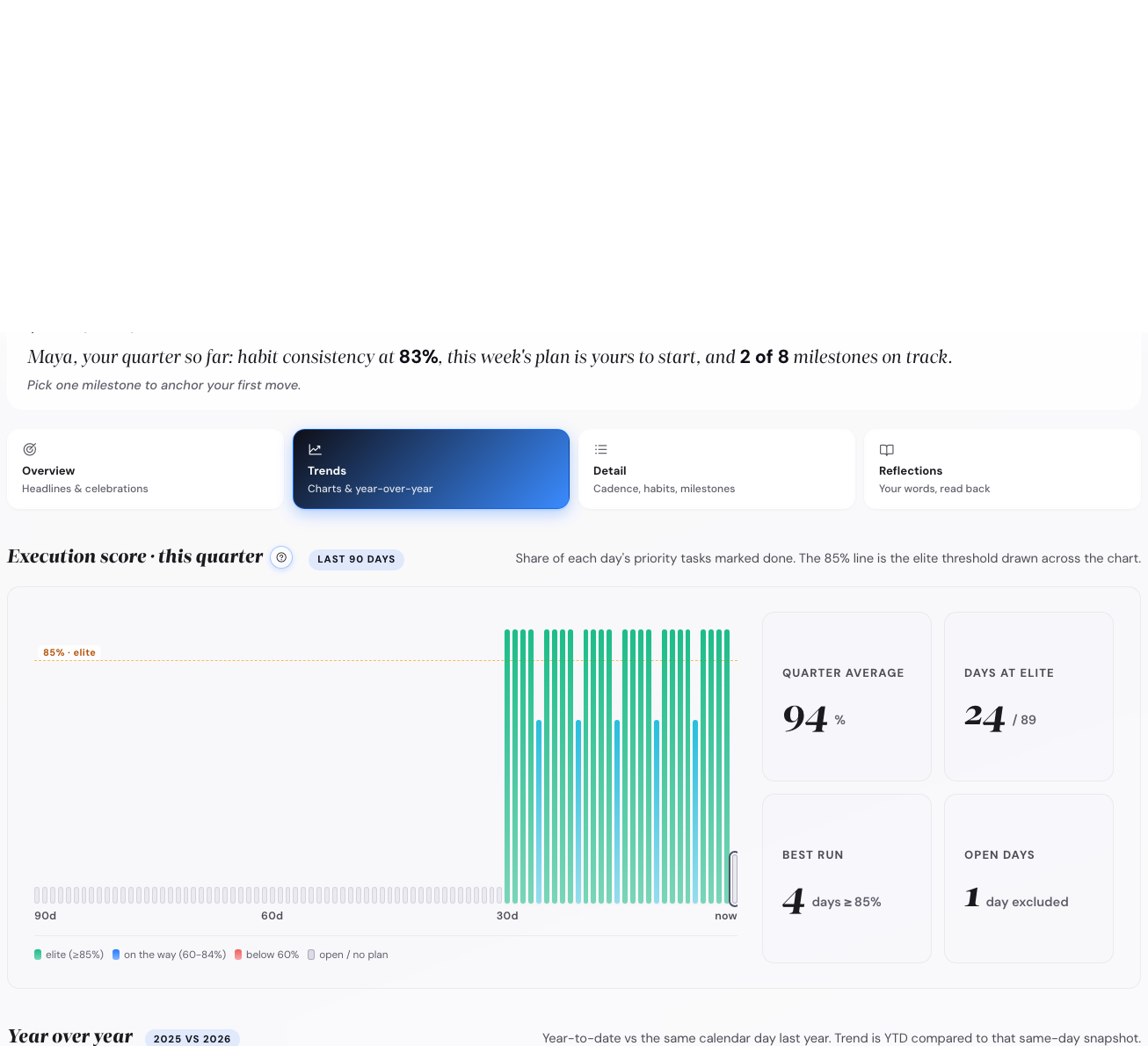Click the Days at Elite card
Image resolution: width=1148 pixels, height=1046 pixels.
pos(1028,696)
